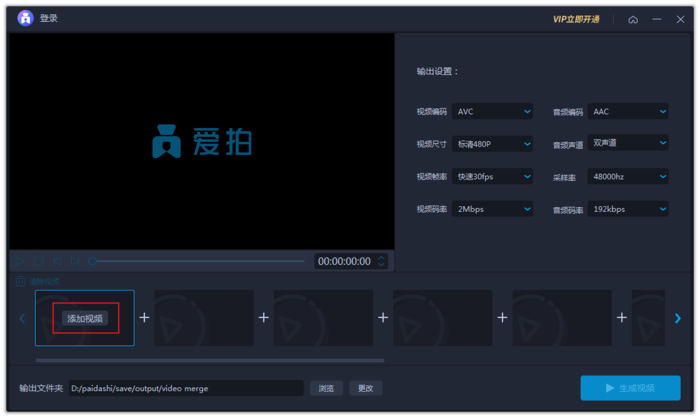
Task: Stop the preview playback
Action: (x=39, y=261)
